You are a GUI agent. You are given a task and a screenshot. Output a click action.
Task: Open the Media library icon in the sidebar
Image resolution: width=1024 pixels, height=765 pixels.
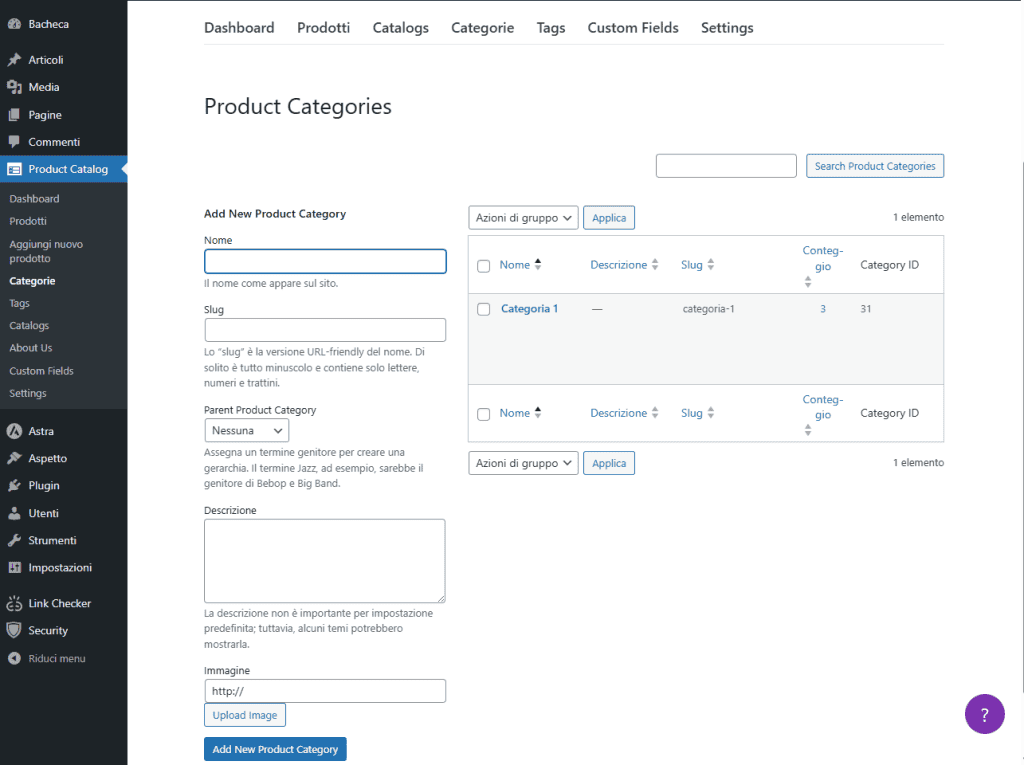tap(14, 87)
